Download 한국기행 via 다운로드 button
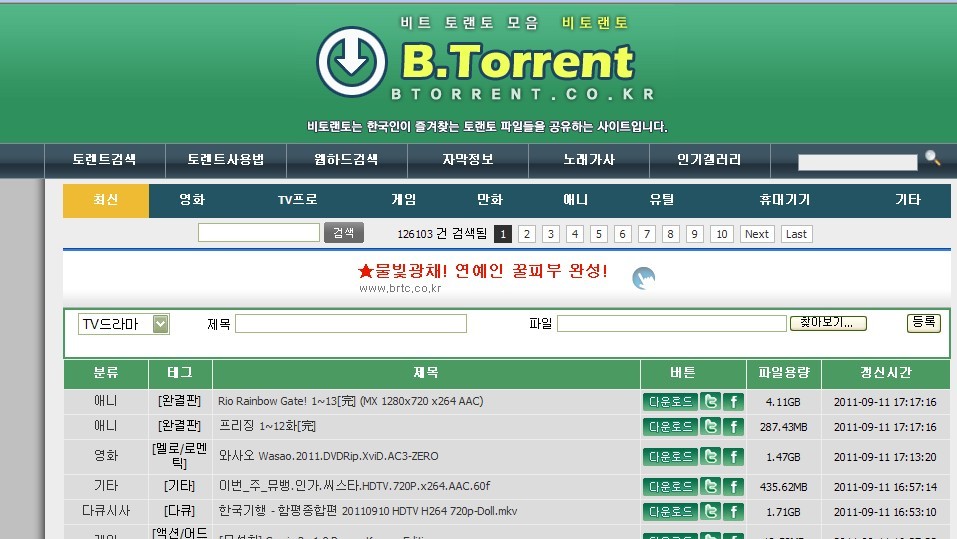 pos(670,511)
